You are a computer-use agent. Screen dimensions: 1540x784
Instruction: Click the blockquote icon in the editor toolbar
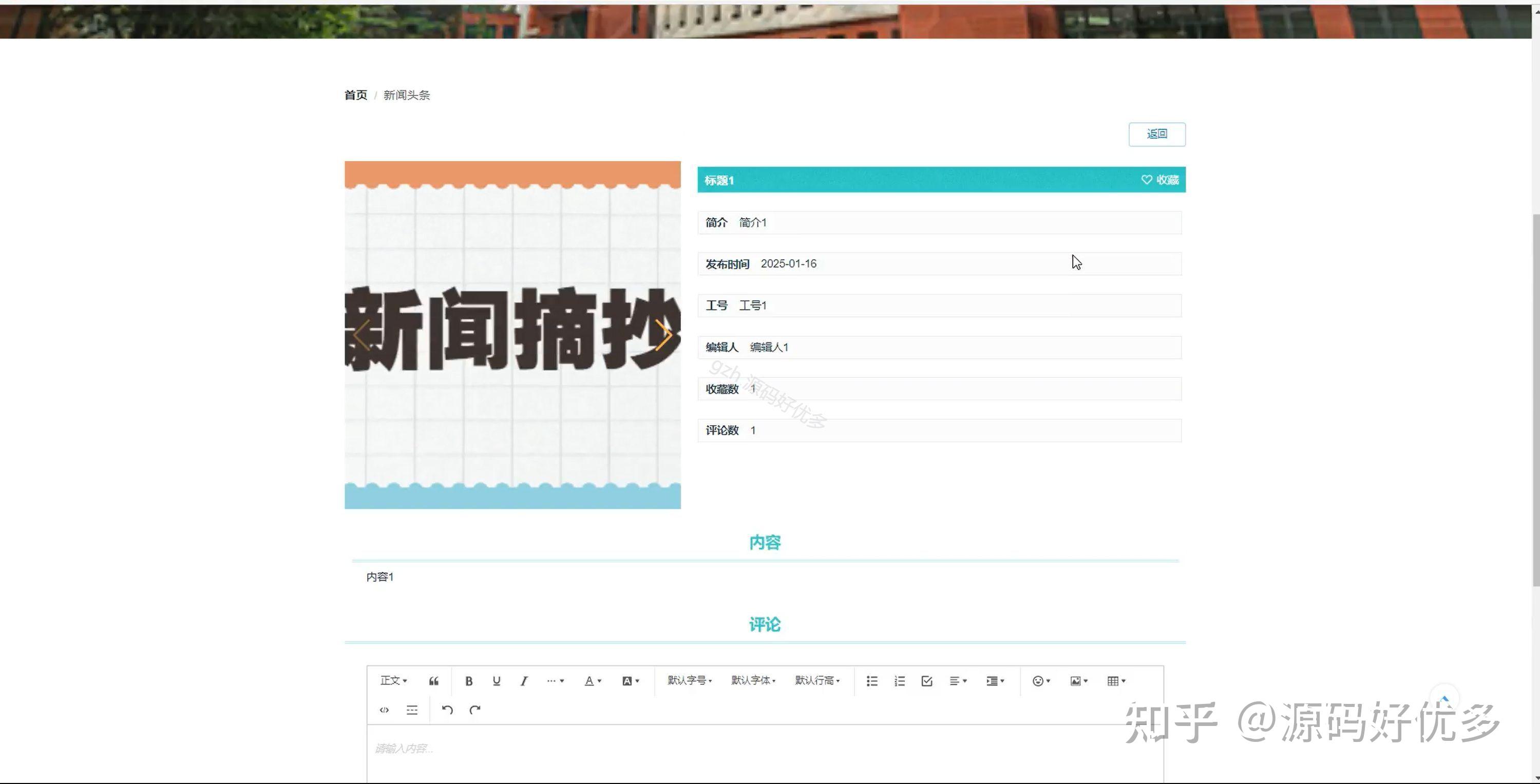point(434,681)
